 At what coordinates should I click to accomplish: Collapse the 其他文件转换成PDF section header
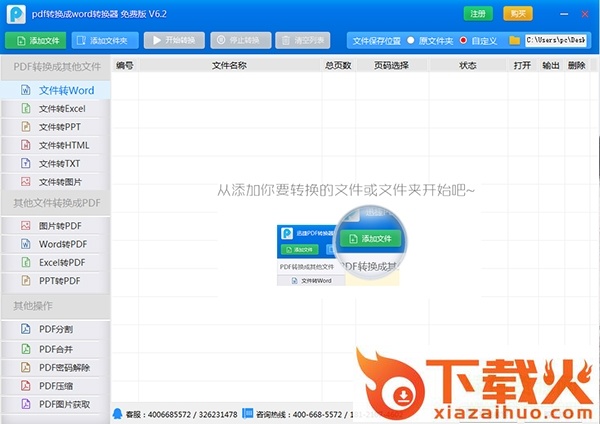pos(56,203)
